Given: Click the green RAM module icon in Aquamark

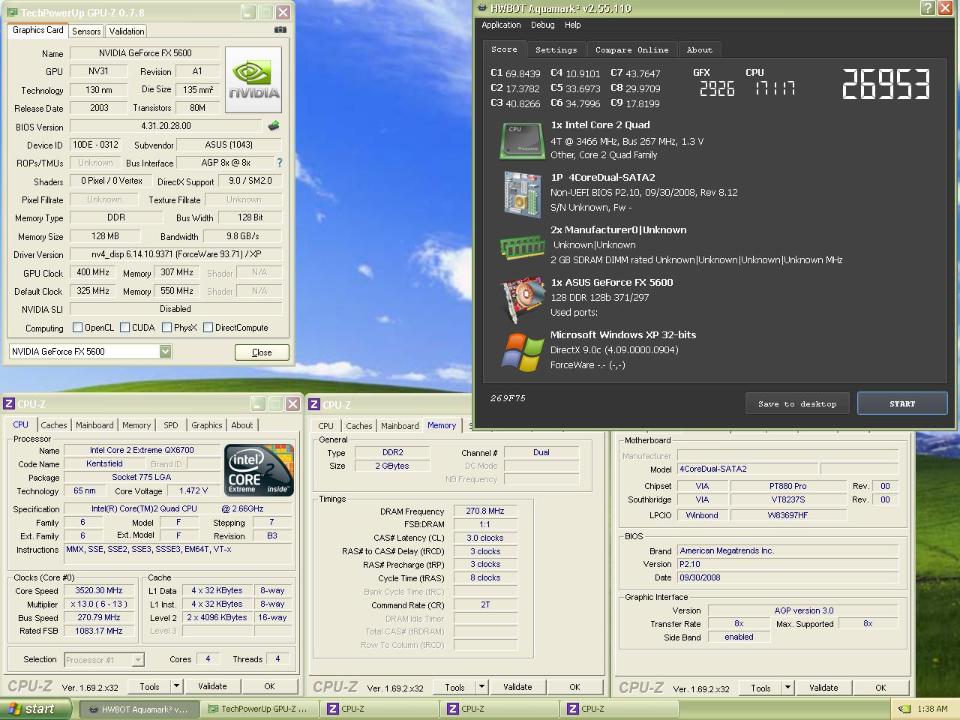Looking at the screenshot, I should coord(522,247).
